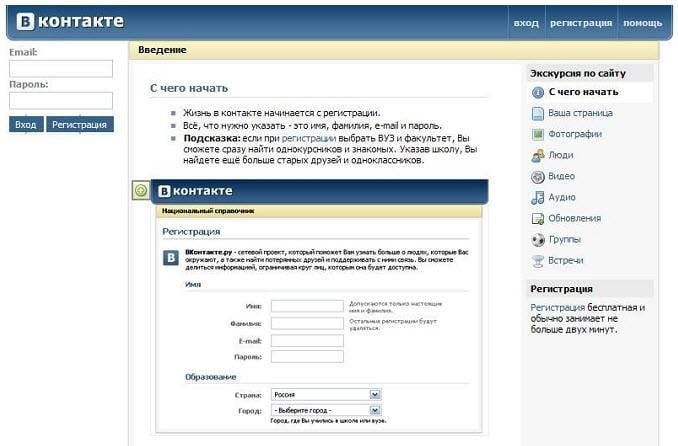Screen dimensions: 678x446
Task: Open the 'Встречи' tour section
Action: (x=566, y=260)
